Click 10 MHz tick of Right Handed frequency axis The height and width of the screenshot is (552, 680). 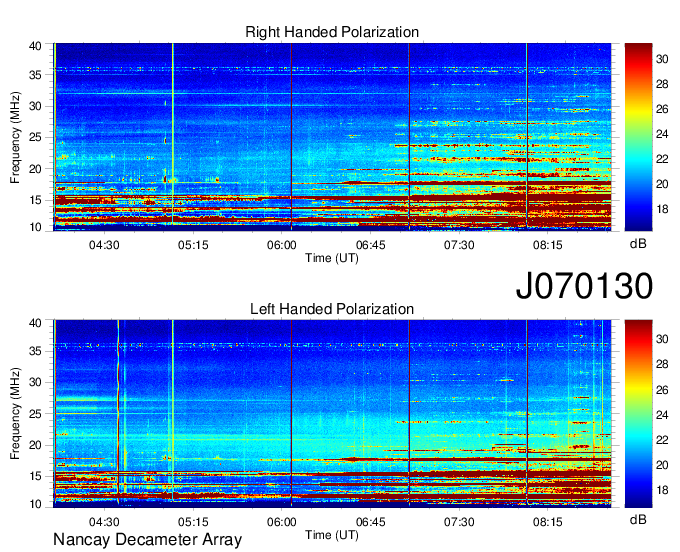click(x=35, y=227)
